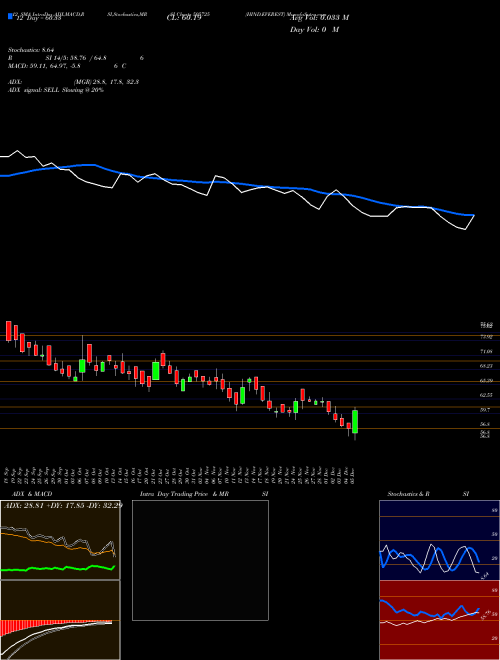
Task: Select the '12 Day = 68.33' SMA readout
Action: (39, 18)
